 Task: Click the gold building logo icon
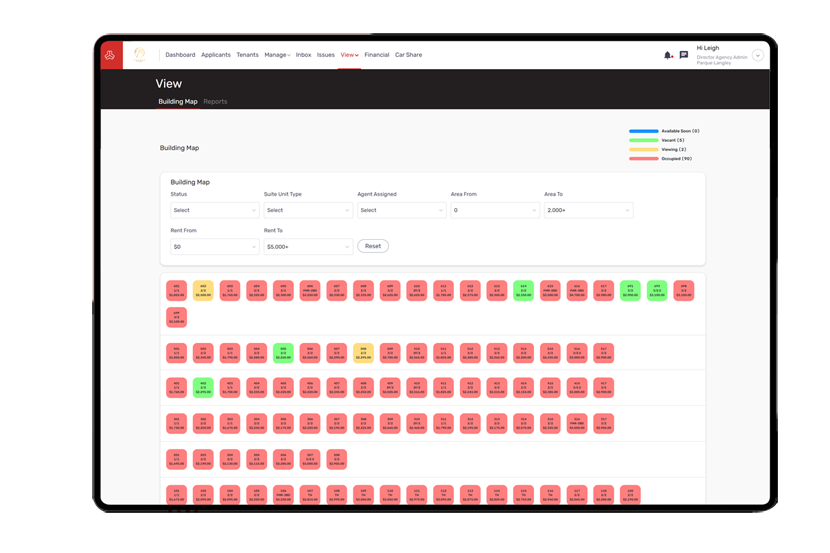point(140,55)
